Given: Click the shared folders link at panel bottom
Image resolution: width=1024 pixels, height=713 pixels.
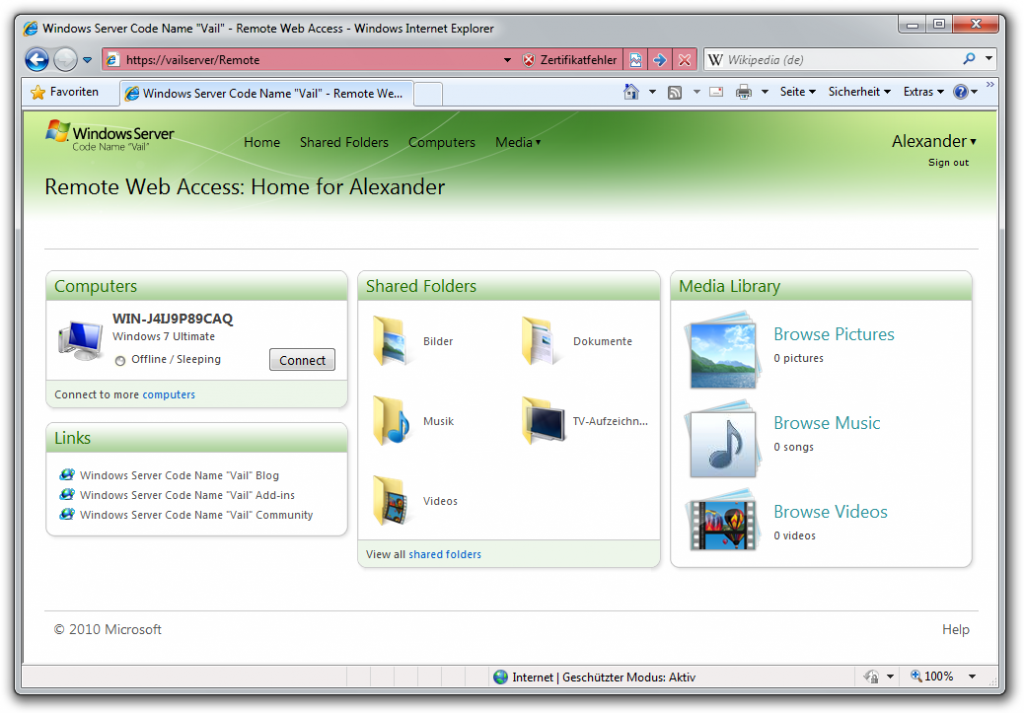Looking at the screenshot, I should 445,554.
